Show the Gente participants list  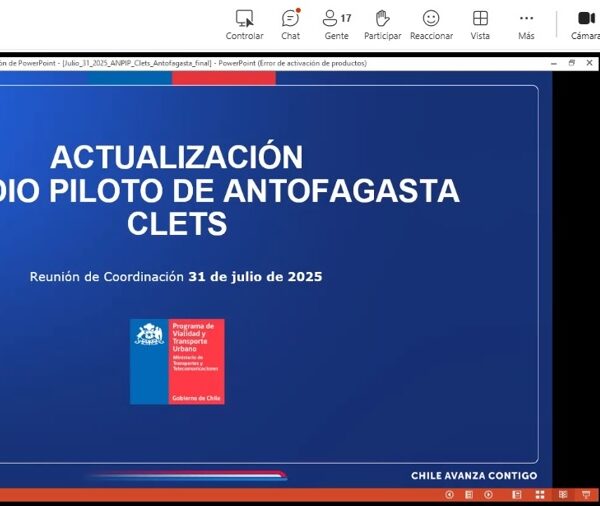336,25
